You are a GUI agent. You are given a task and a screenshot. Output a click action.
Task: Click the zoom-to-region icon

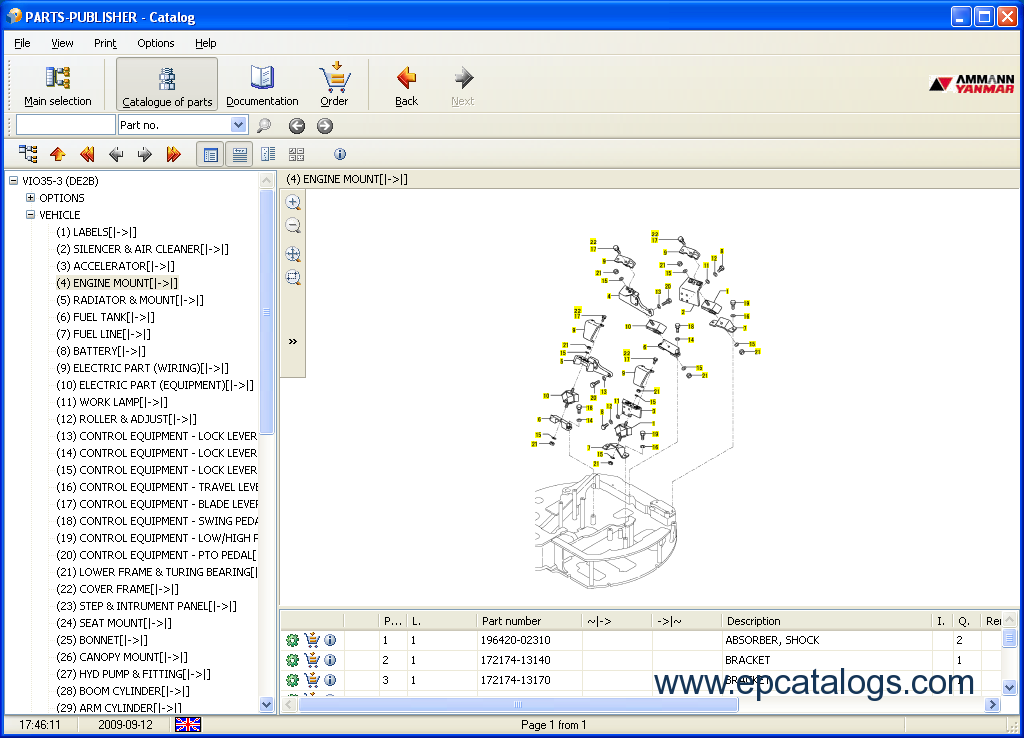pyautogui.click(x=293, y=278)
